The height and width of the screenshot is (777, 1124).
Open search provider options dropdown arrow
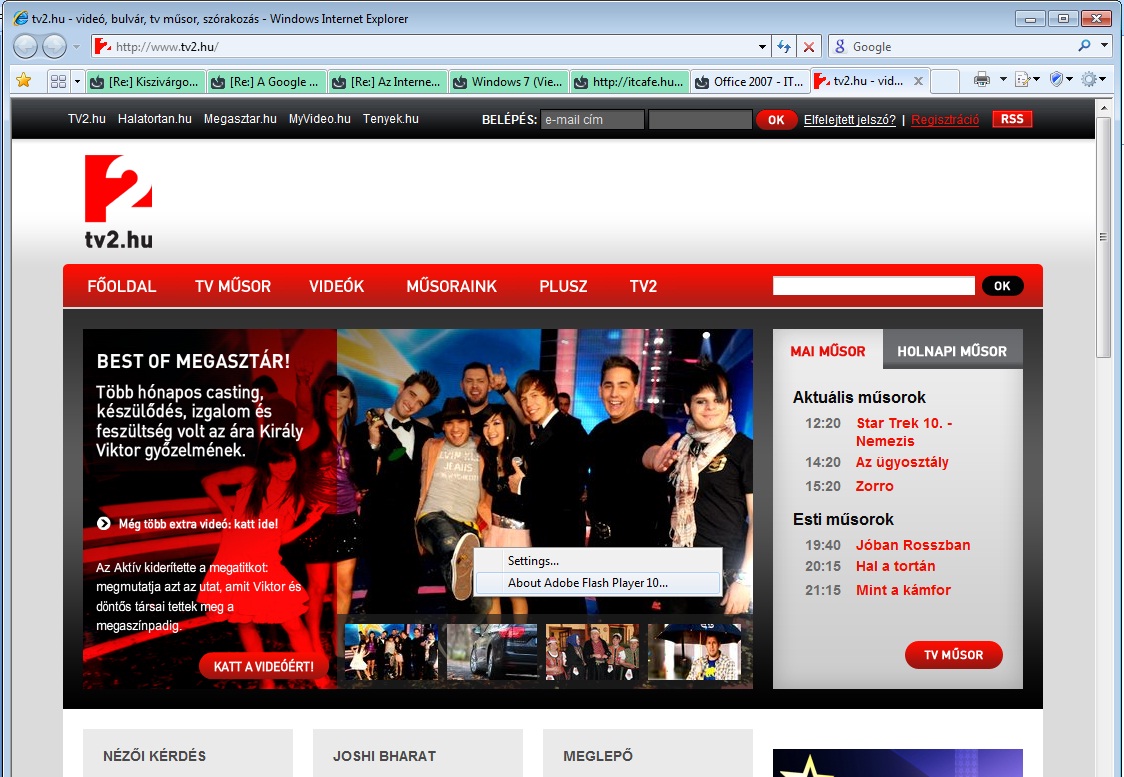[x=1105, y=46]
